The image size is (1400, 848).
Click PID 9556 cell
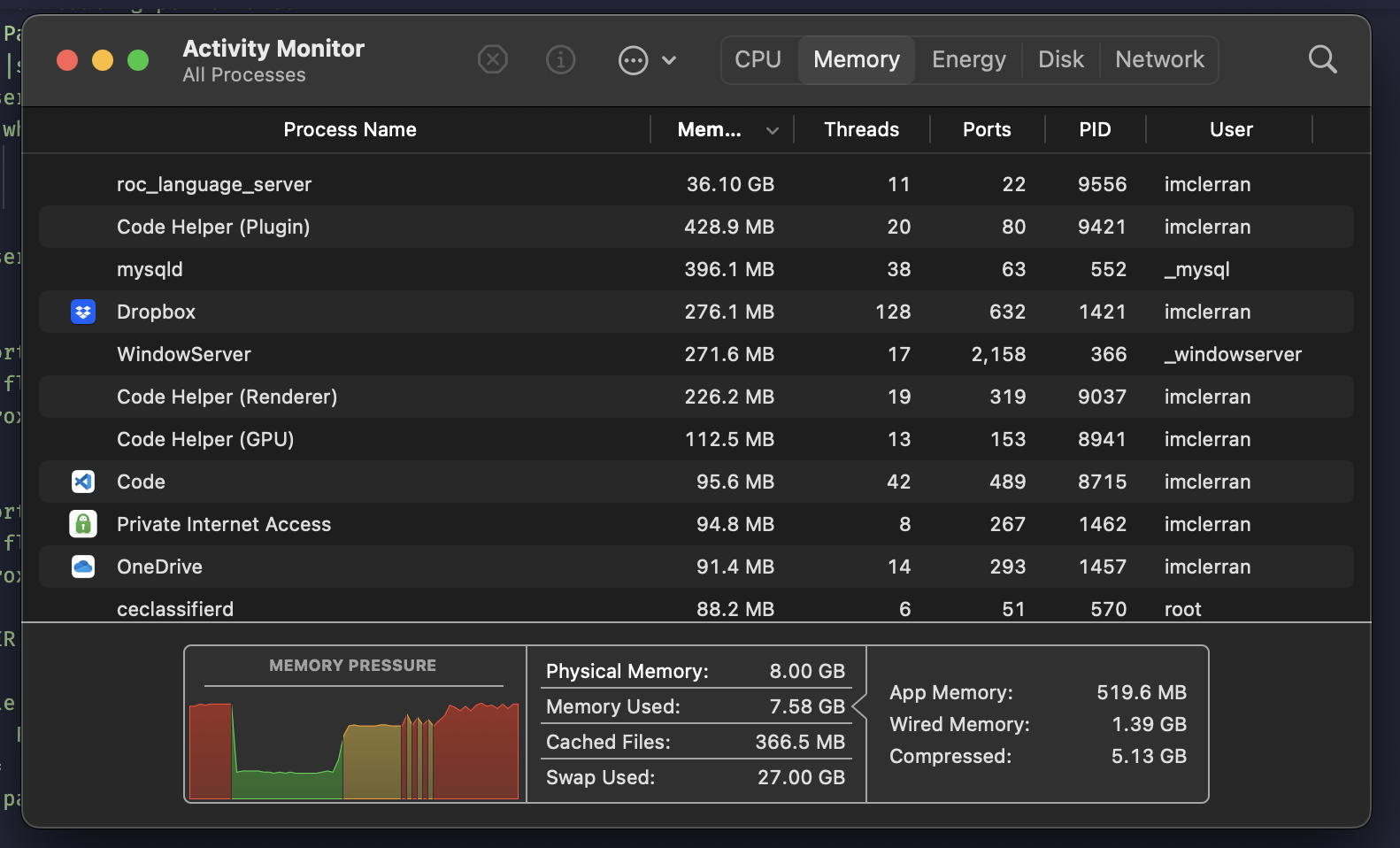[1102, 184]
